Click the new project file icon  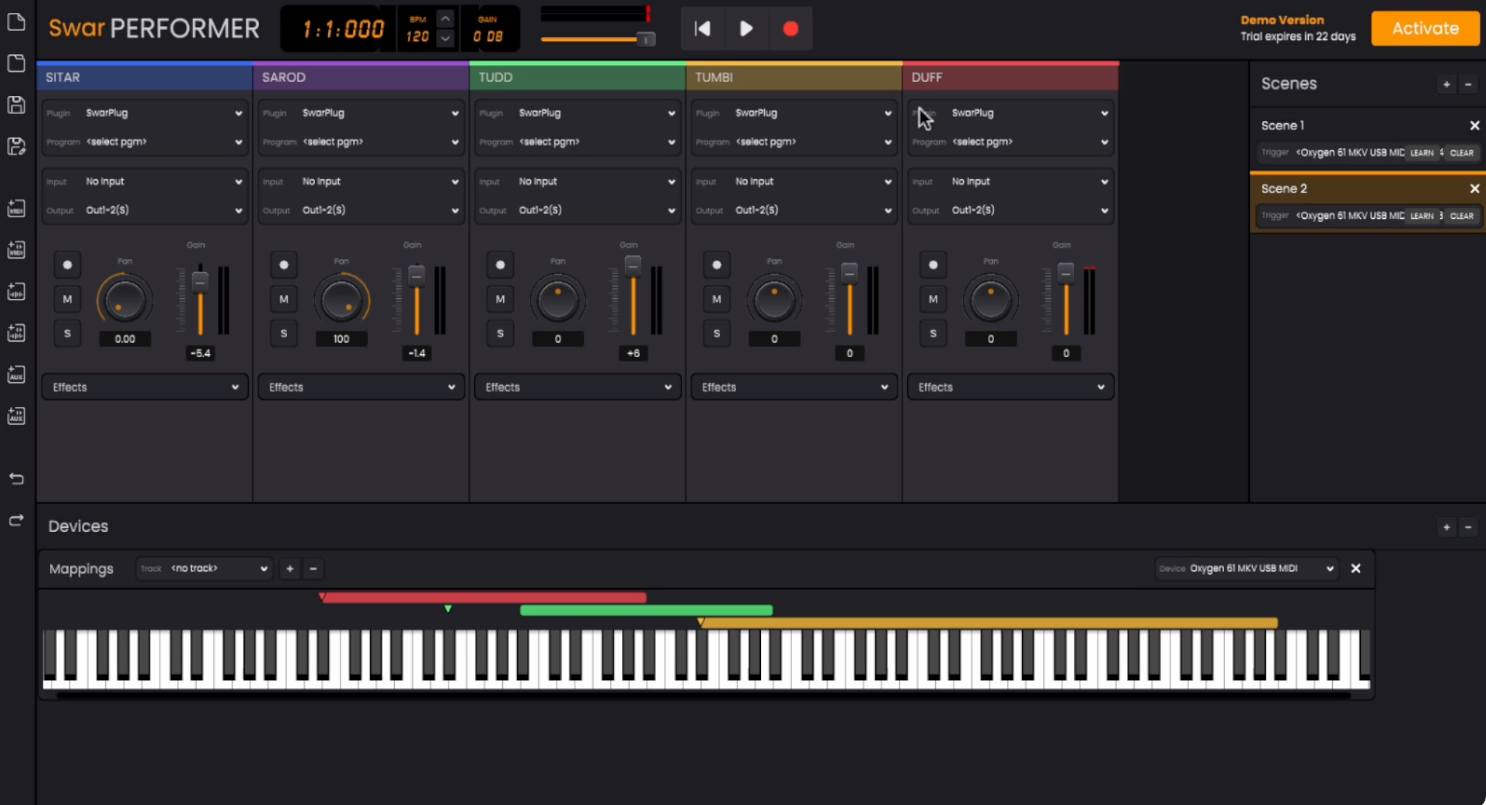click(x=16, y=22)
